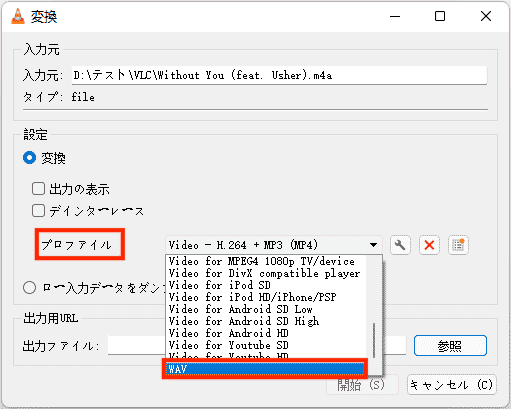Click the profile list scrollbar thumb
This screenshot has width=511, height=409.
point(374,340)
